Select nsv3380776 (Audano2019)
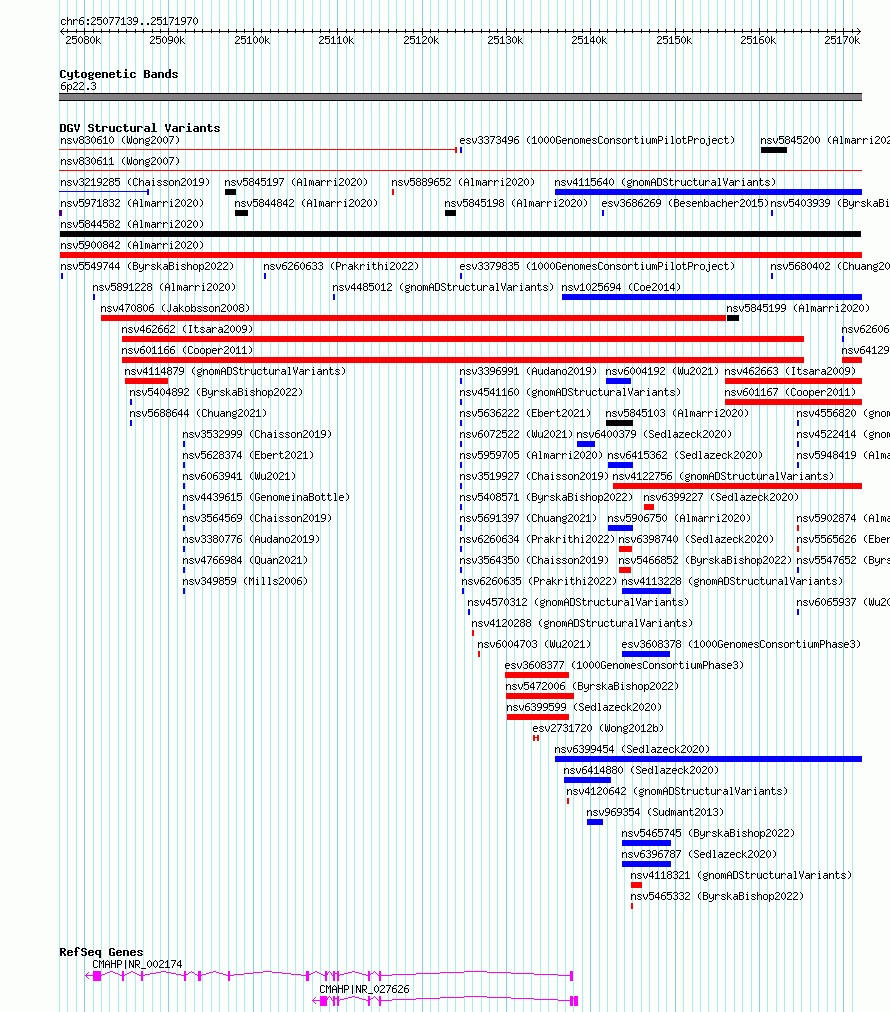890x1012 pixels. [x=251, y=540]
